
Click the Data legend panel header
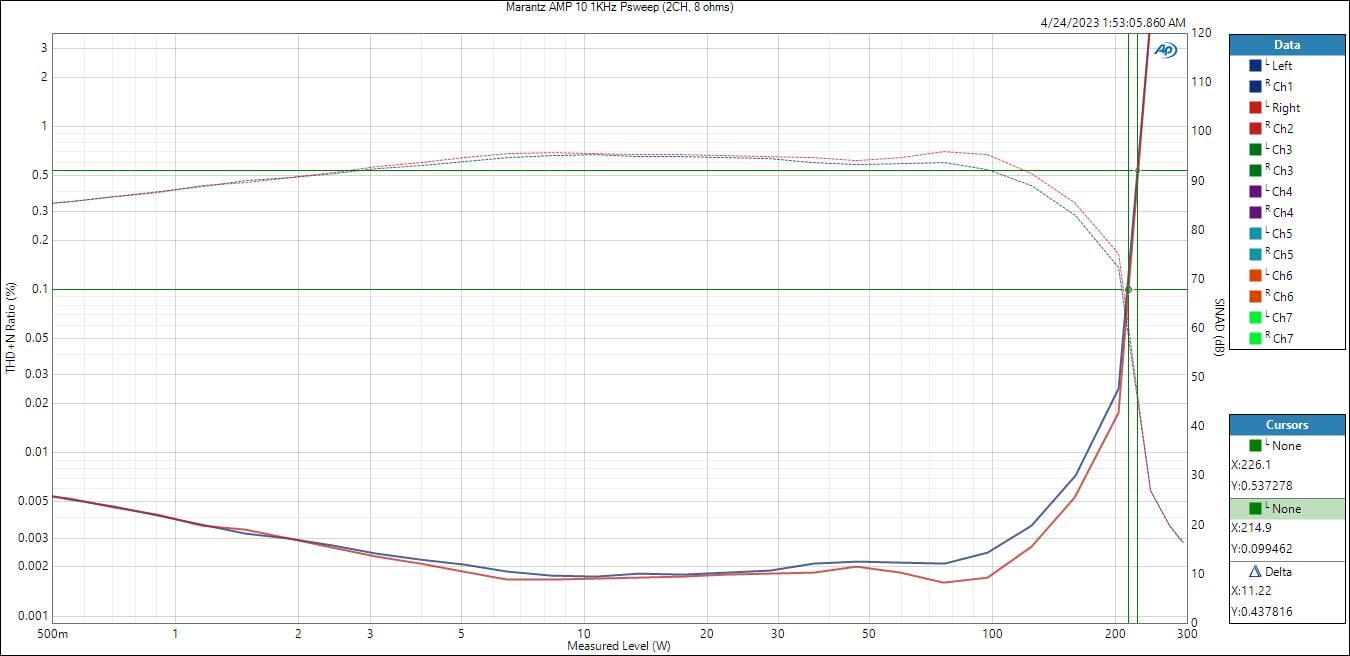point(1286,45)
